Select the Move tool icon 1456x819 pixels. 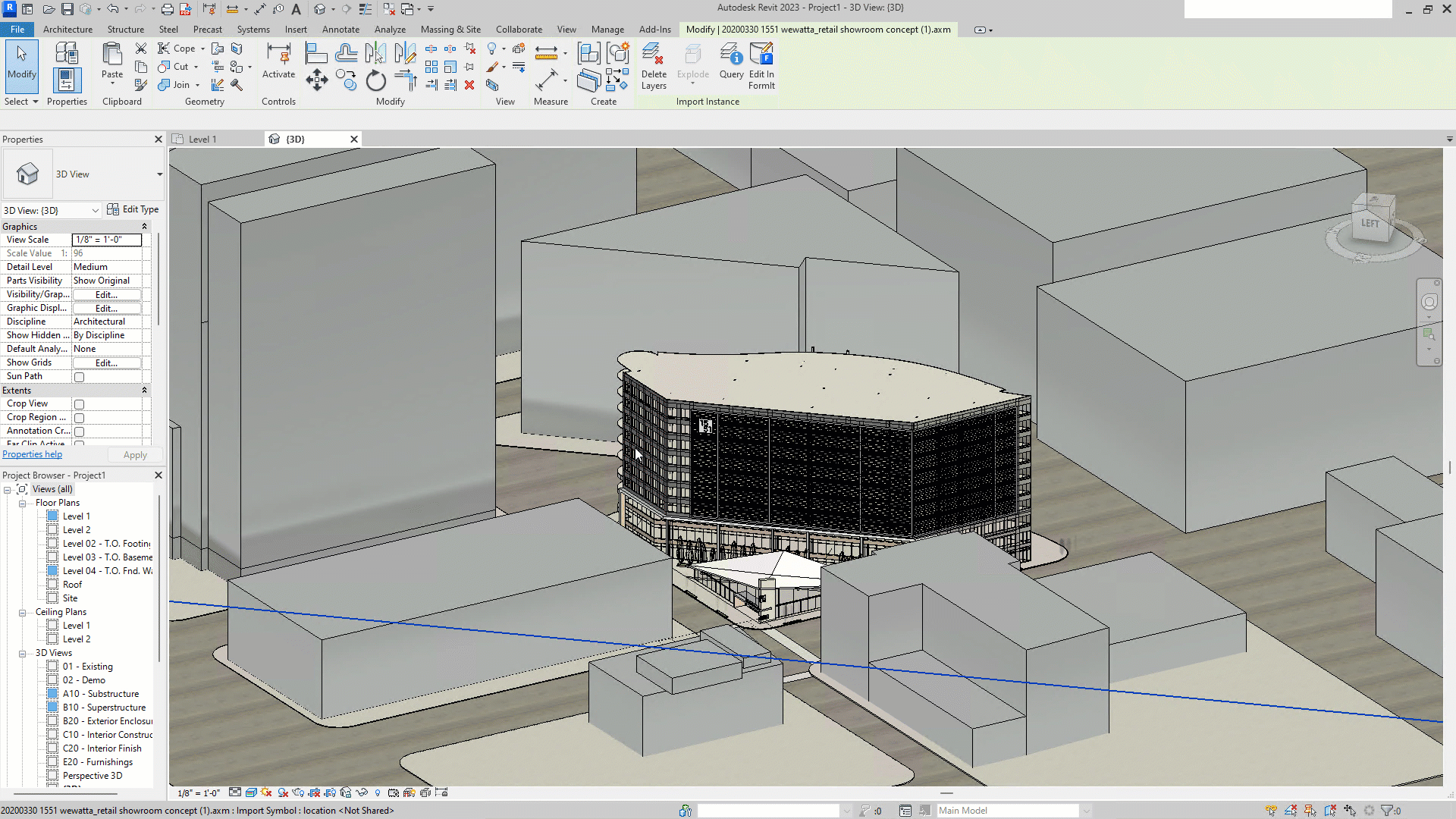tap(316, 80)
